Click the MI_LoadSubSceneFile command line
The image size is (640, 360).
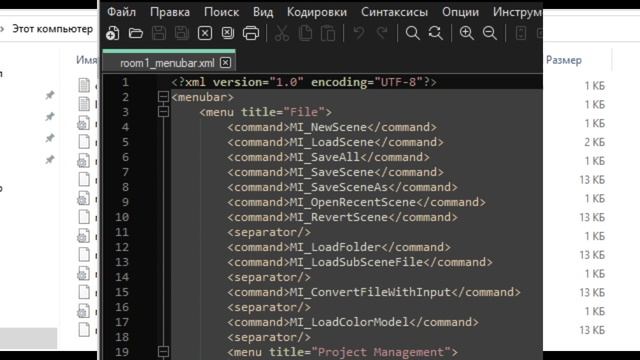coord(360,262)
